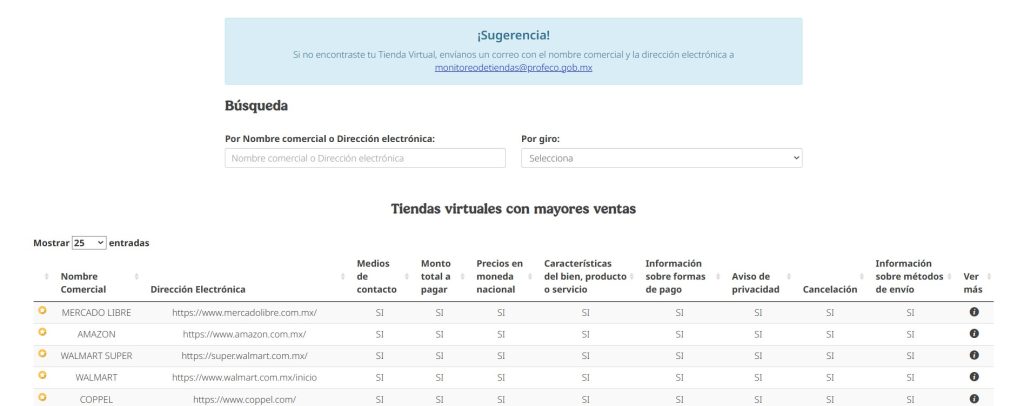The width and height of the screenshot is (1024, 406).
Task: Expand the WALMART SUPER row with the yellow icon
Action: (42, 354)
